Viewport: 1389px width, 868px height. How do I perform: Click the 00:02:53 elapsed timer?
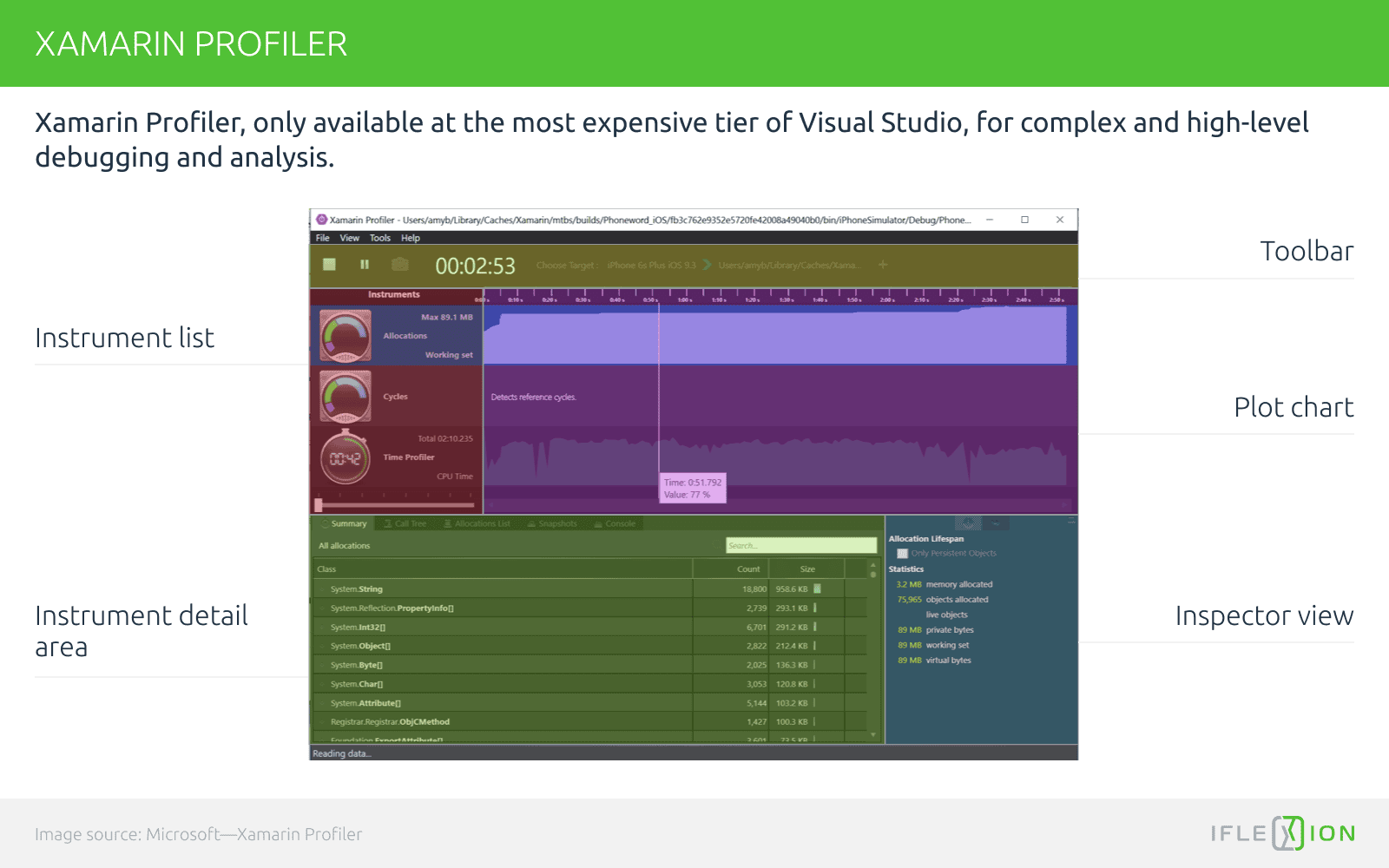pyautogui.click(x=475, y=266)
